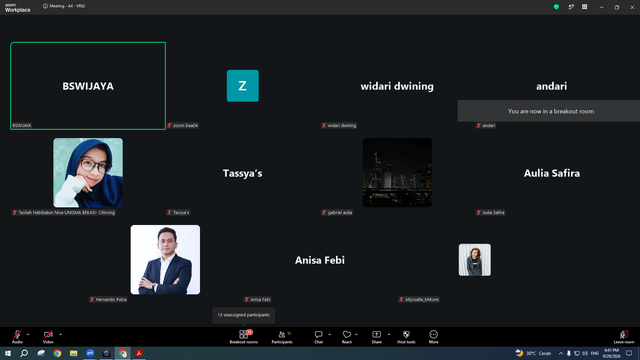The height and width of the screenshot is (360, 640).
Task: Open the active Chrome window on taskbar
Action: [x=123, y=353]
